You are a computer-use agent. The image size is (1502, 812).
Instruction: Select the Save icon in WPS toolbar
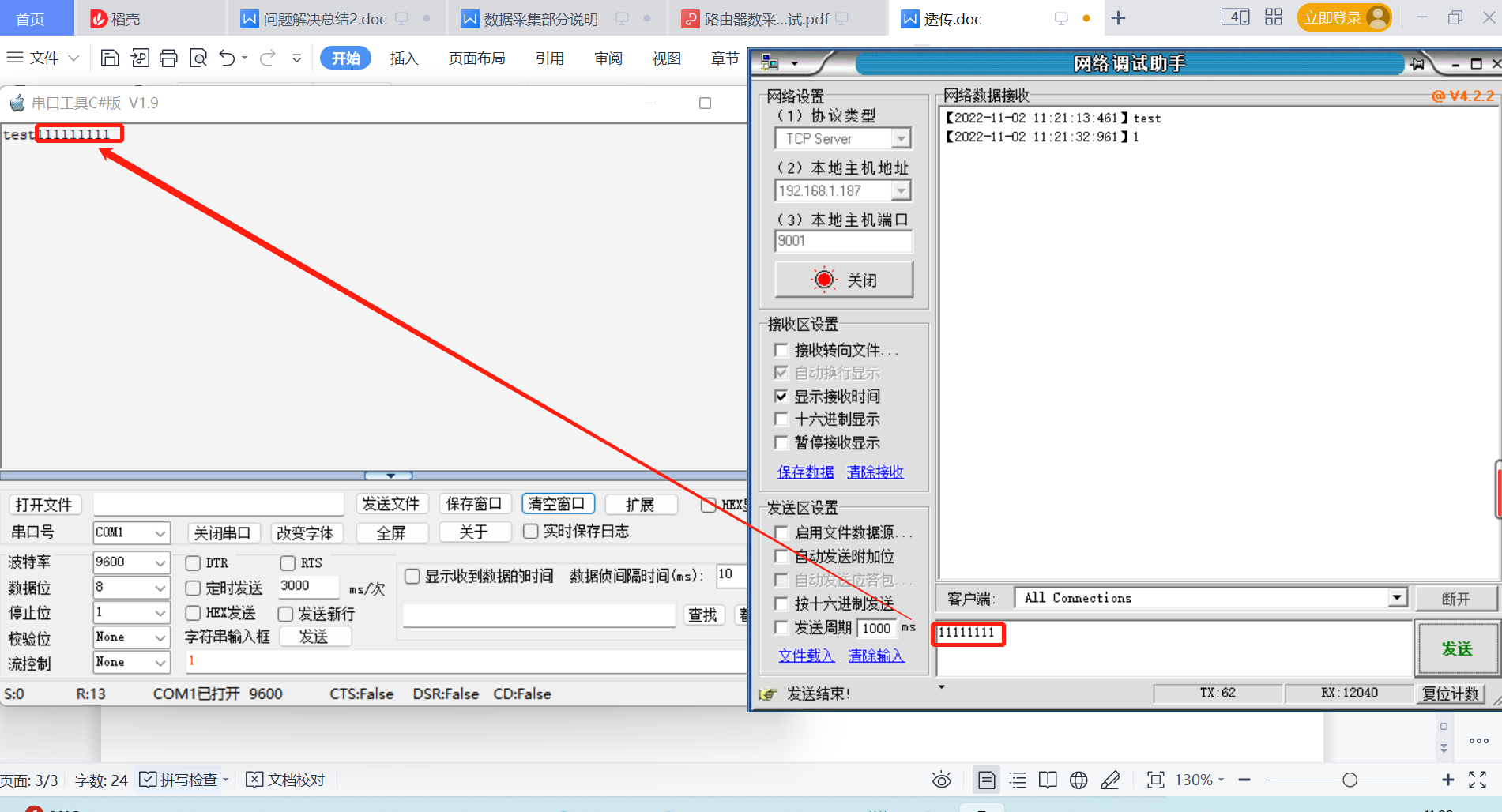click(x=109, y=57)
